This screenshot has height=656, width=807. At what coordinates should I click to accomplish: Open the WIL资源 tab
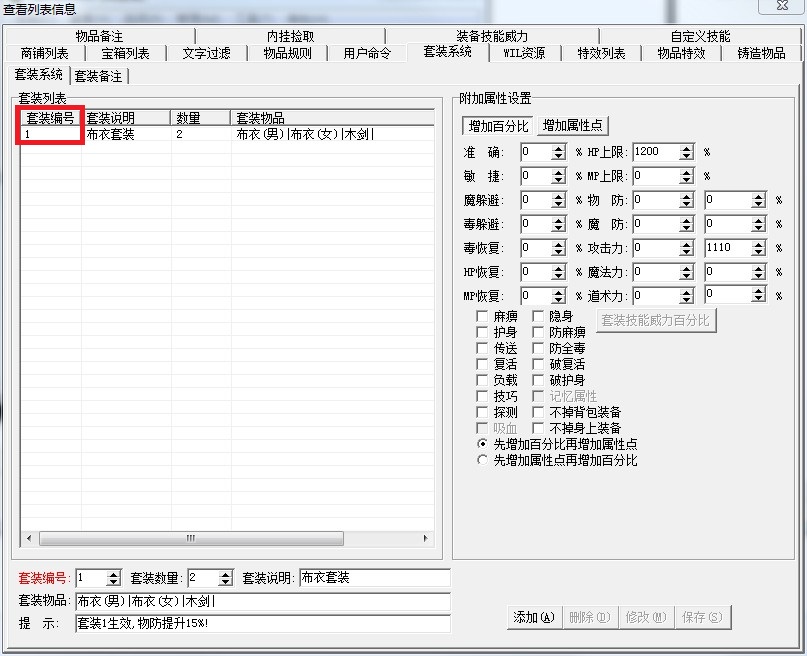524,54
